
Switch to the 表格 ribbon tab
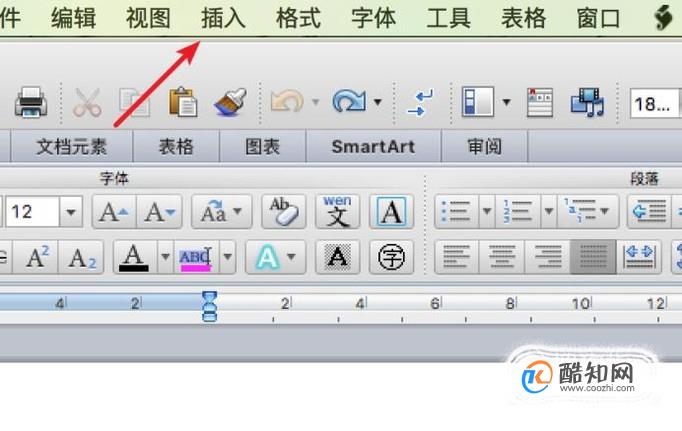click(x=176, y=147)
